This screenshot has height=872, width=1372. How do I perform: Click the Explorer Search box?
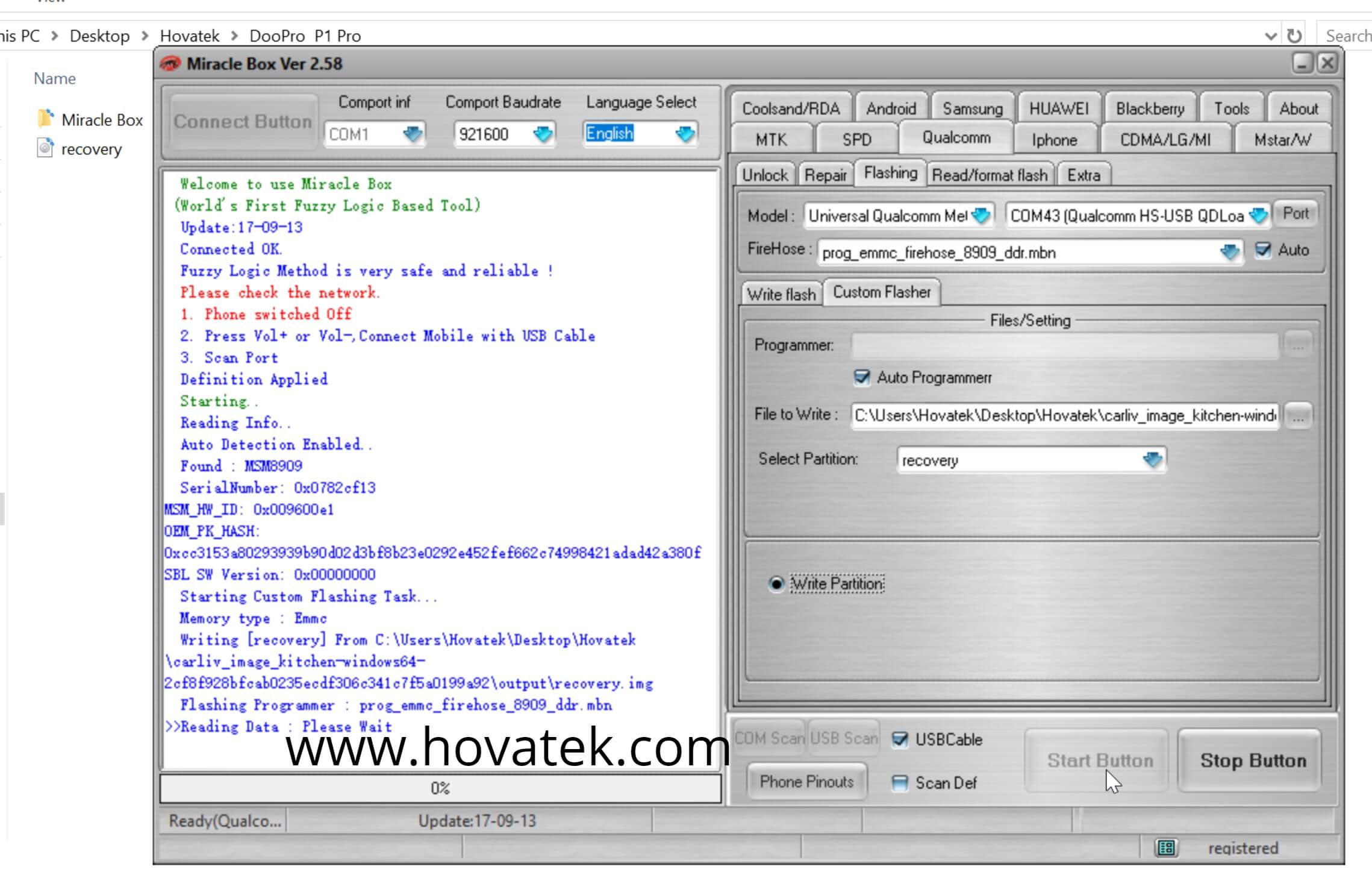[x=1345, y=36]
